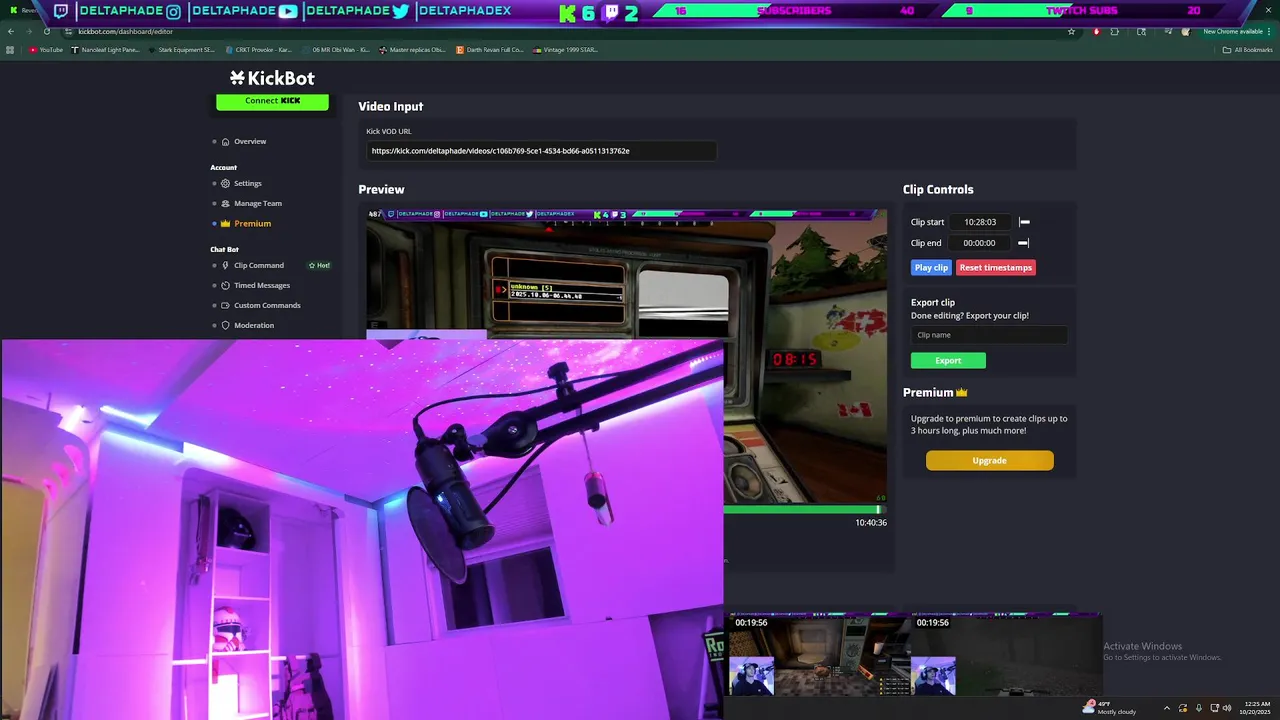Viewport: 1280px width, 720px height.
Task: Open the CRKT Provoke bookmark
Action: pyautogui.click(x=258, y=50)
